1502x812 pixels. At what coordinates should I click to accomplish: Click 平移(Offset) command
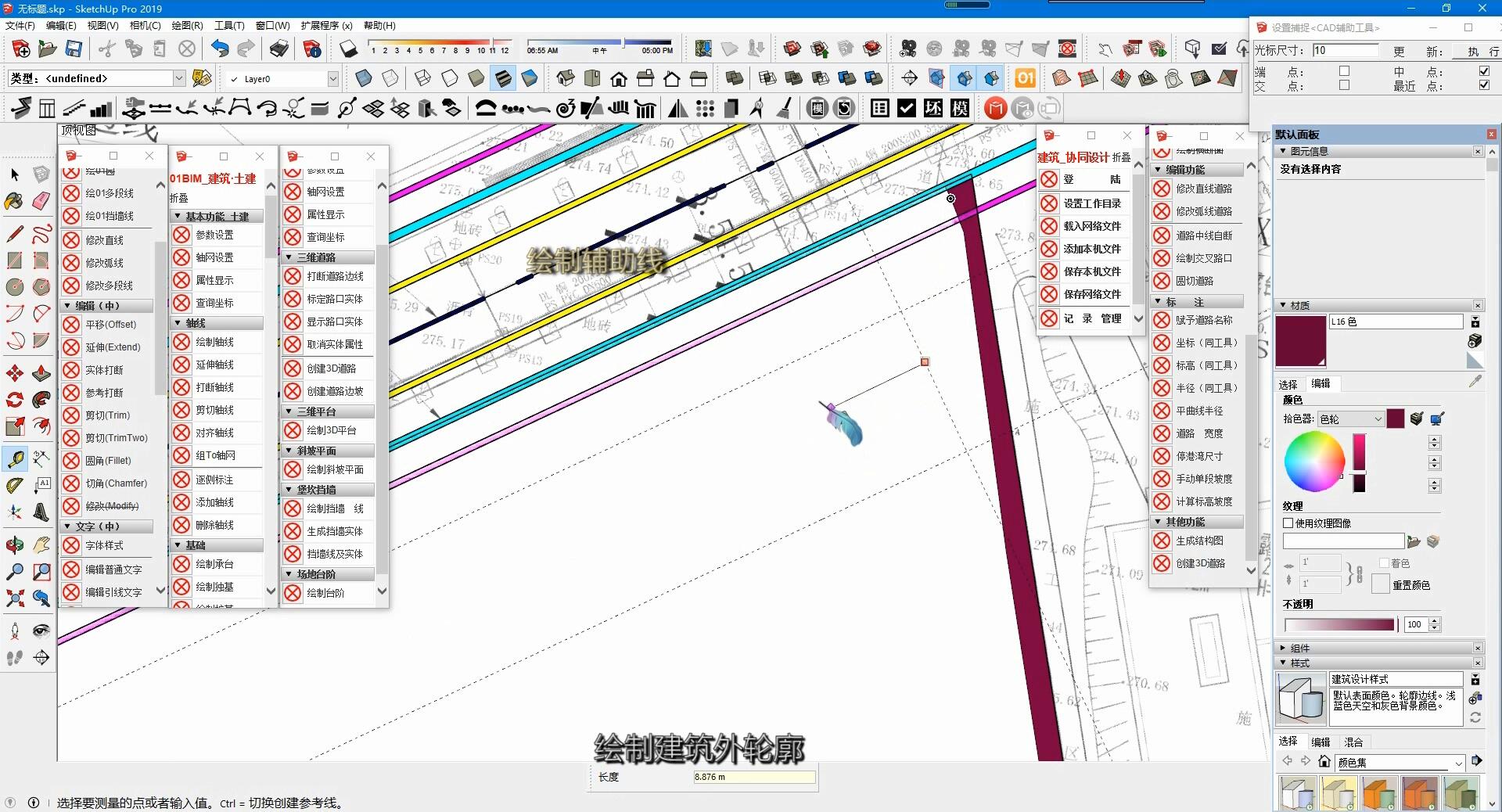110,325
